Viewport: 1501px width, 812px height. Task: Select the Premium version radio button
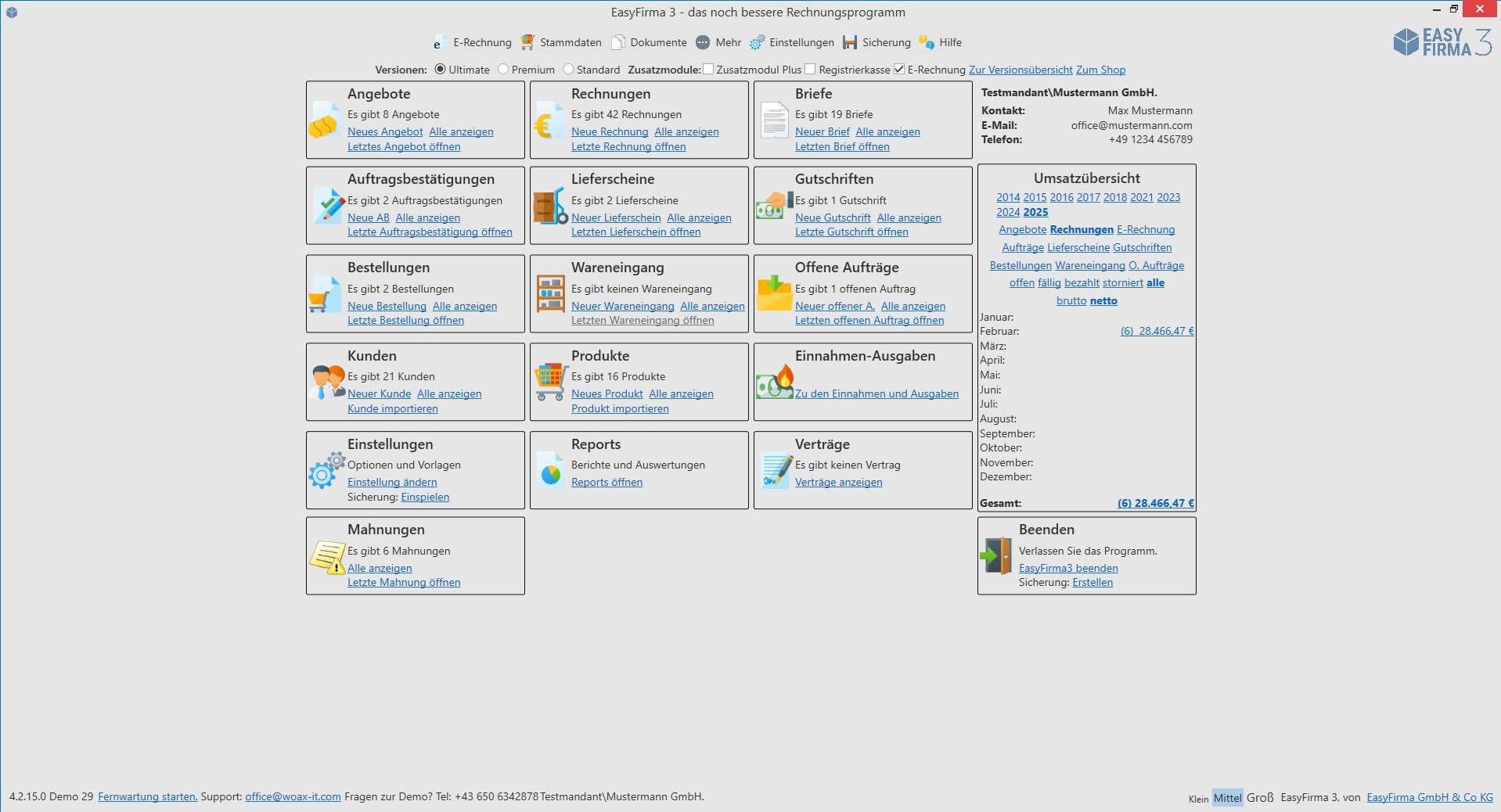tap(503, 70)
